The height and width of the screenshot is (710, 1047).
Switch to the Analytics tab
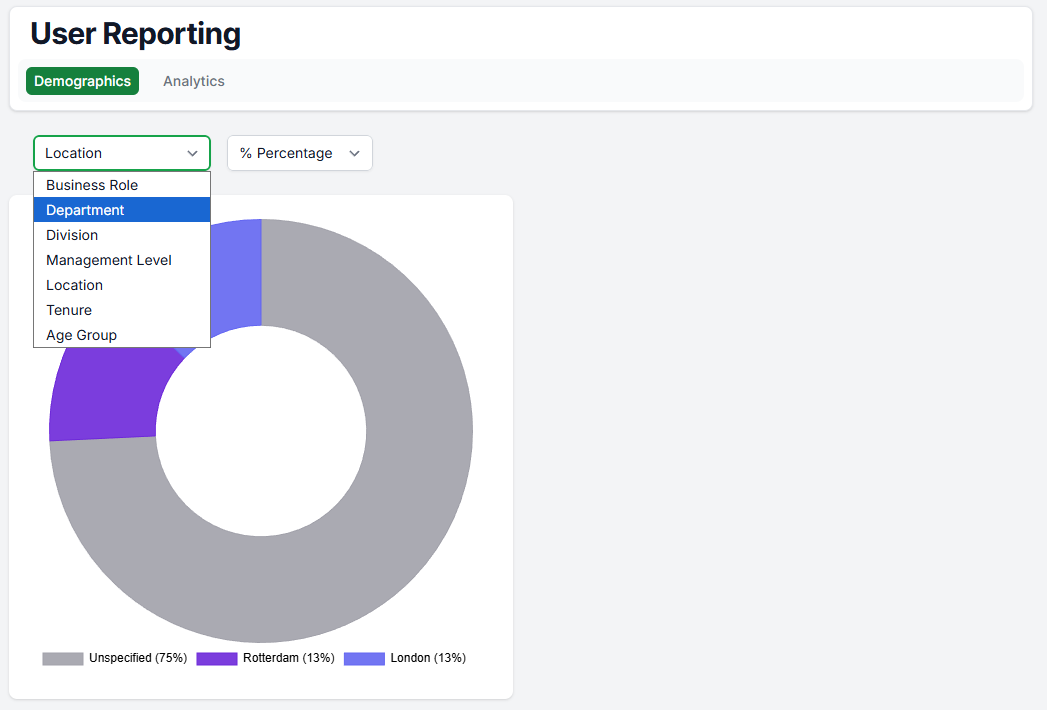point(194,81)
